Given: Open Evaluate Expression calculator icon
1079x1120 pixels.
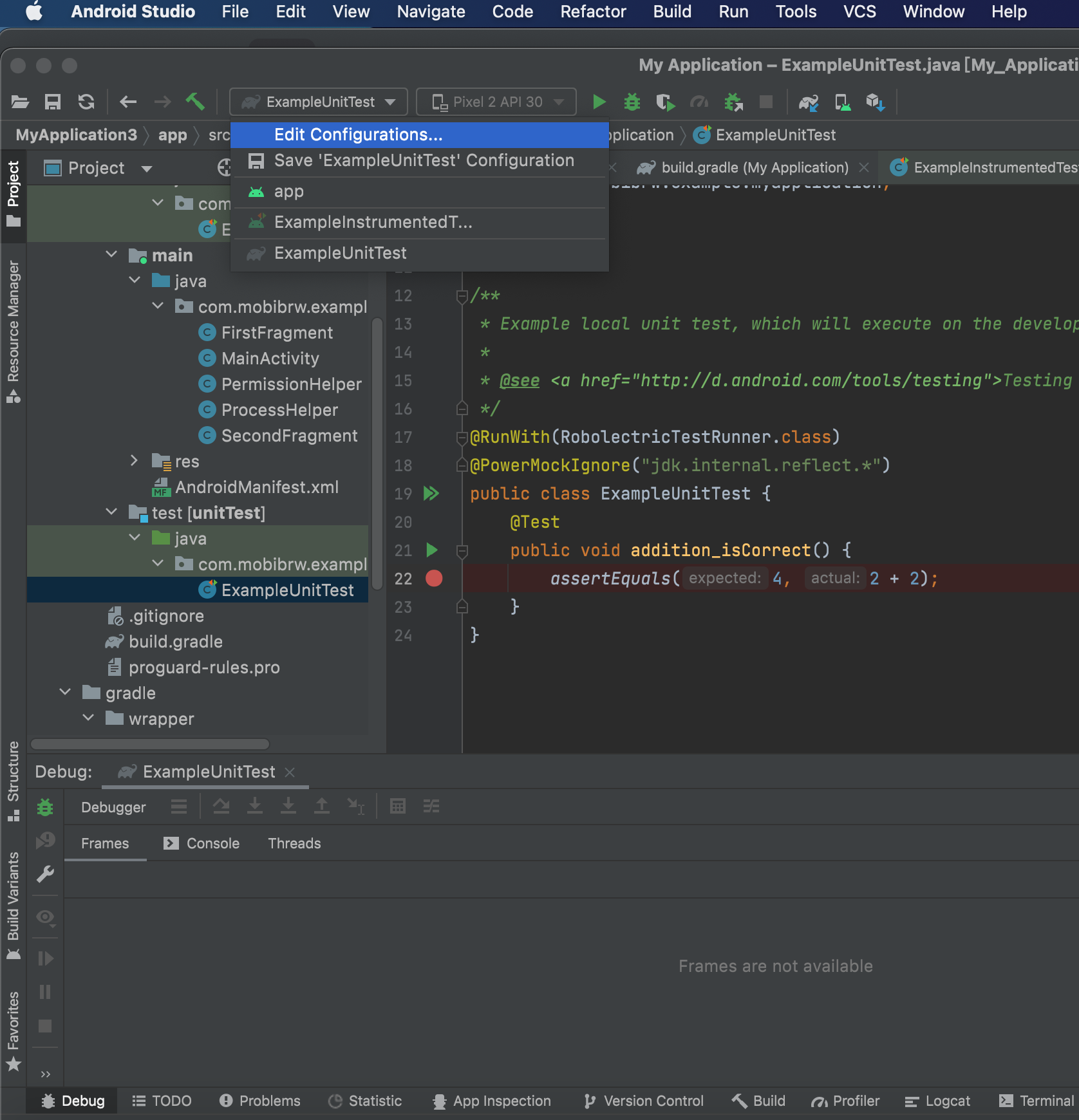Looking at the screenshot, I should 398,806.
